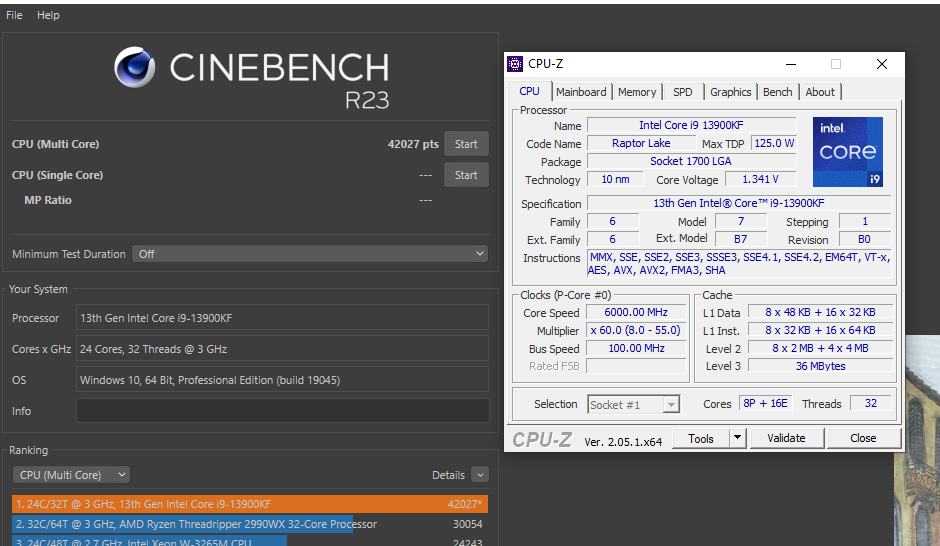Click the Windows 10 OS field in Cinebench
Screen dimensions: 940x546
[282, 380]
